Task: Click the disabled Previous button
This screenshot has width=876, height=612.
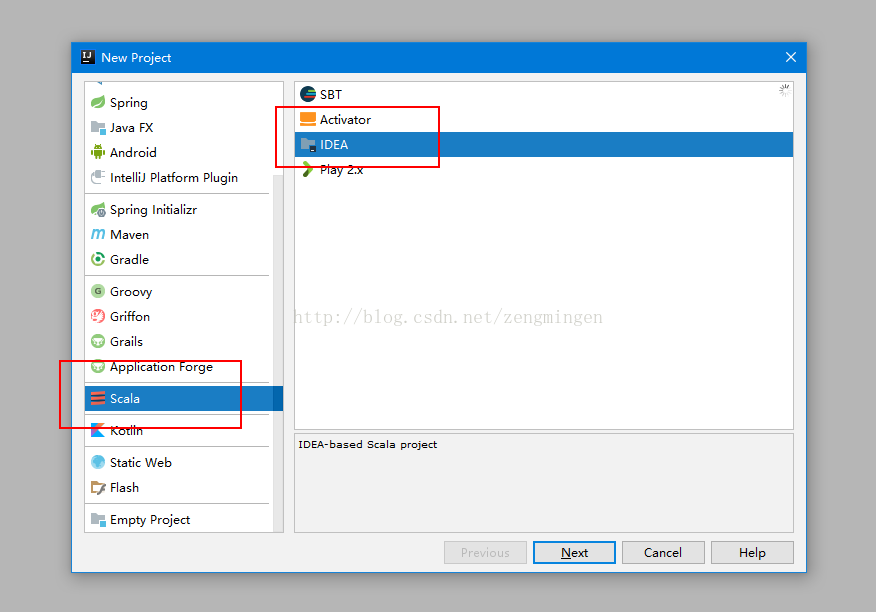Action: (x=485, y=552)
